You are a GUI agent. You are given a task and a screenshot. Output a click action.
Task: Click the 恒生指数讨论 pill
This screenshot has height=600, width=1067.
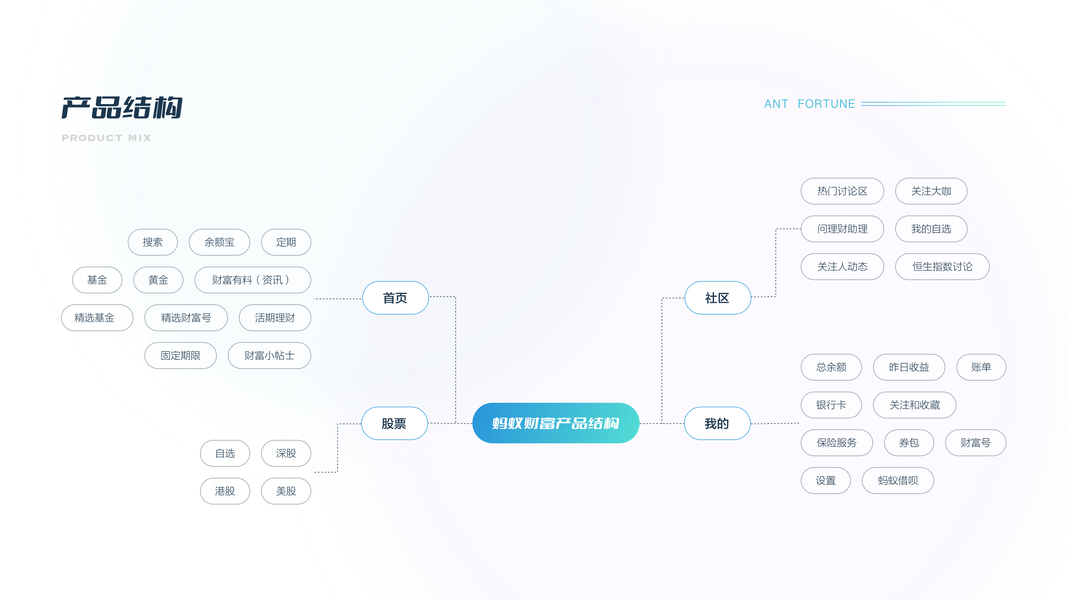[x=942, y=267]
